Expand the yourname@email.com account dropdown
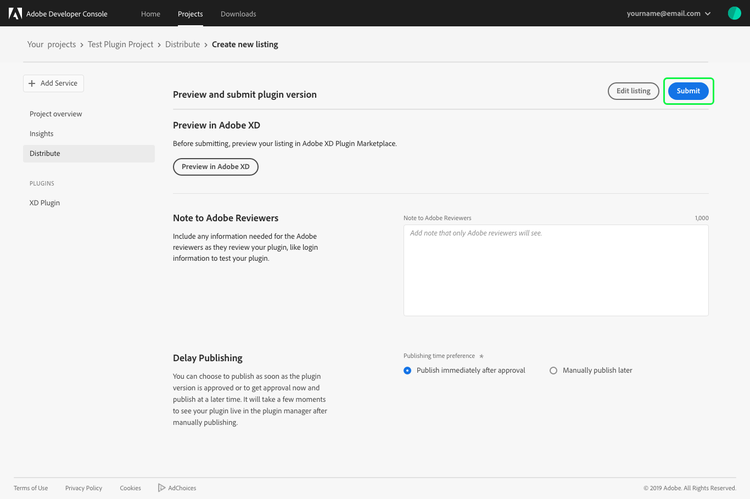 pos(669,13)
